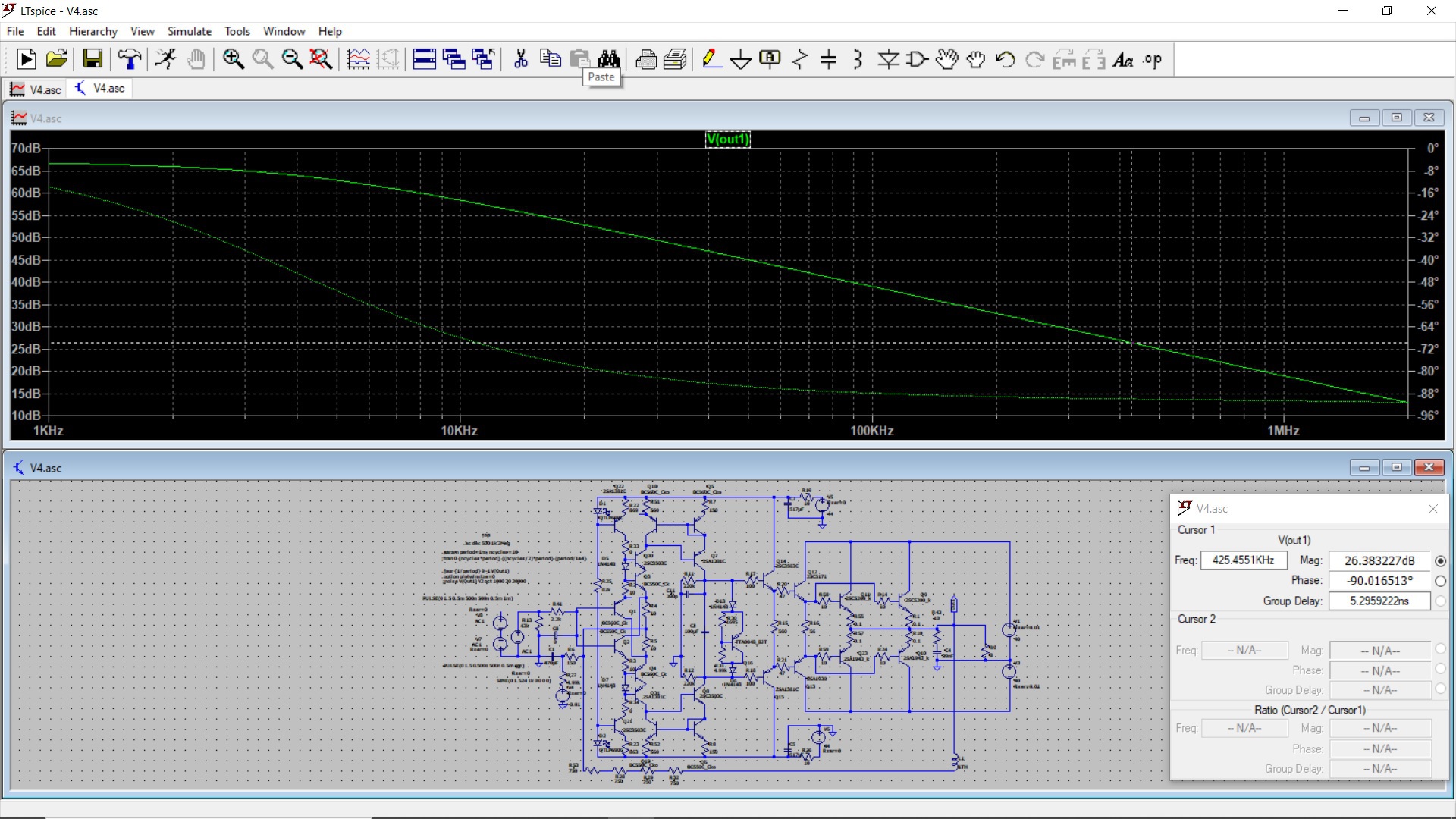This screenshot has height=819, width=1456.
Task: Click the V(out1) trace label
Action: [727, 139]
